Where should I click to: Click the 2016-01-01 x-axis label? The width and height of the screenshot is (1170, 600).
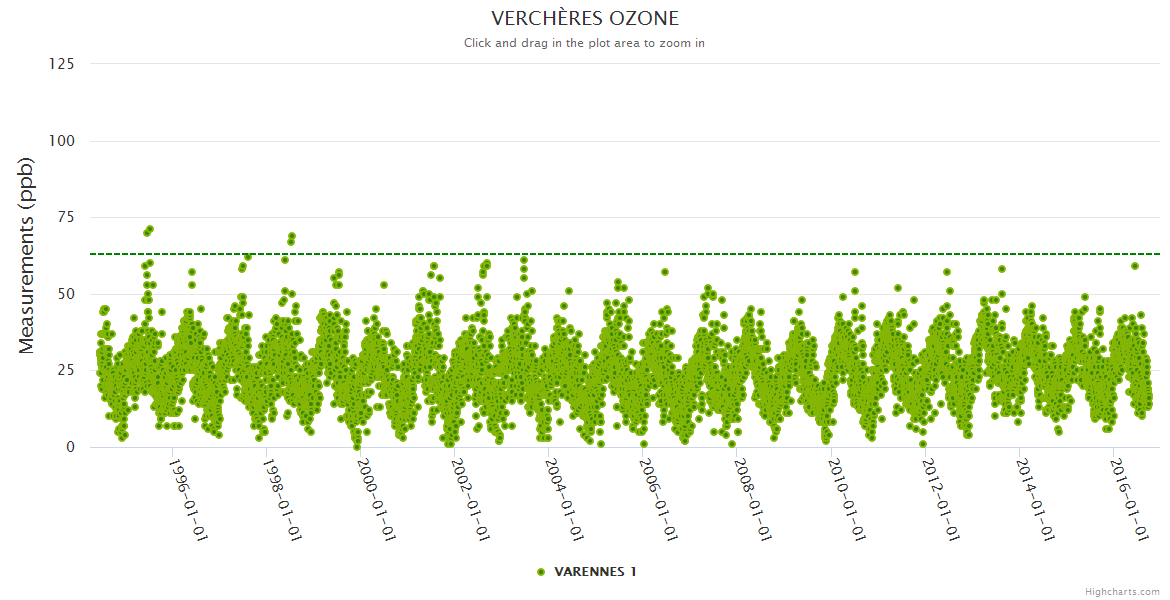[1130, 500]
